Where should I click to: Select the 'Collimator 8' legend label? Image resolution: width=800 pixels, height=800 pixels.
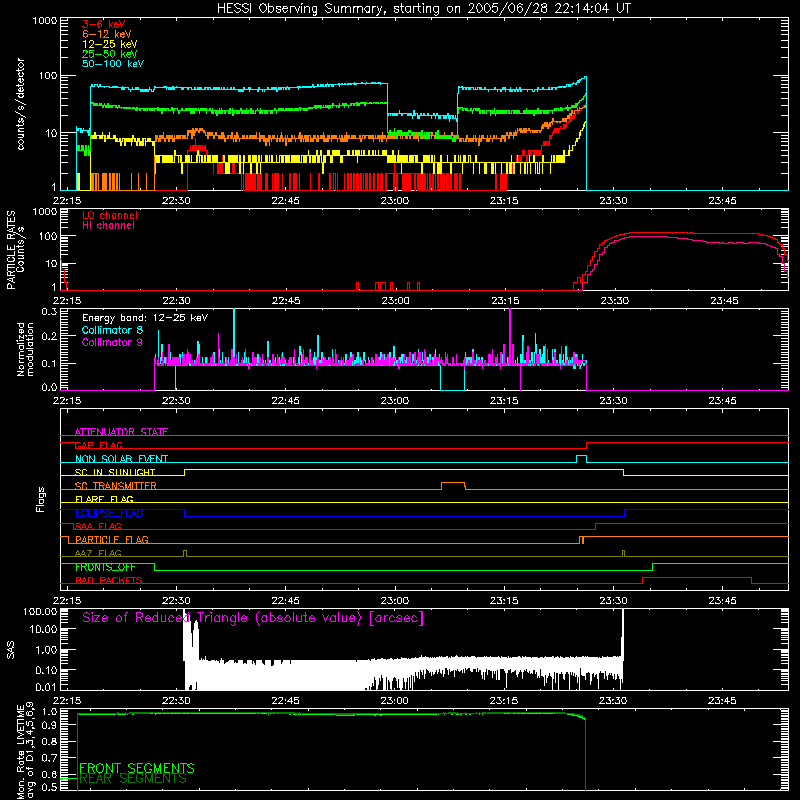[112, 330]
